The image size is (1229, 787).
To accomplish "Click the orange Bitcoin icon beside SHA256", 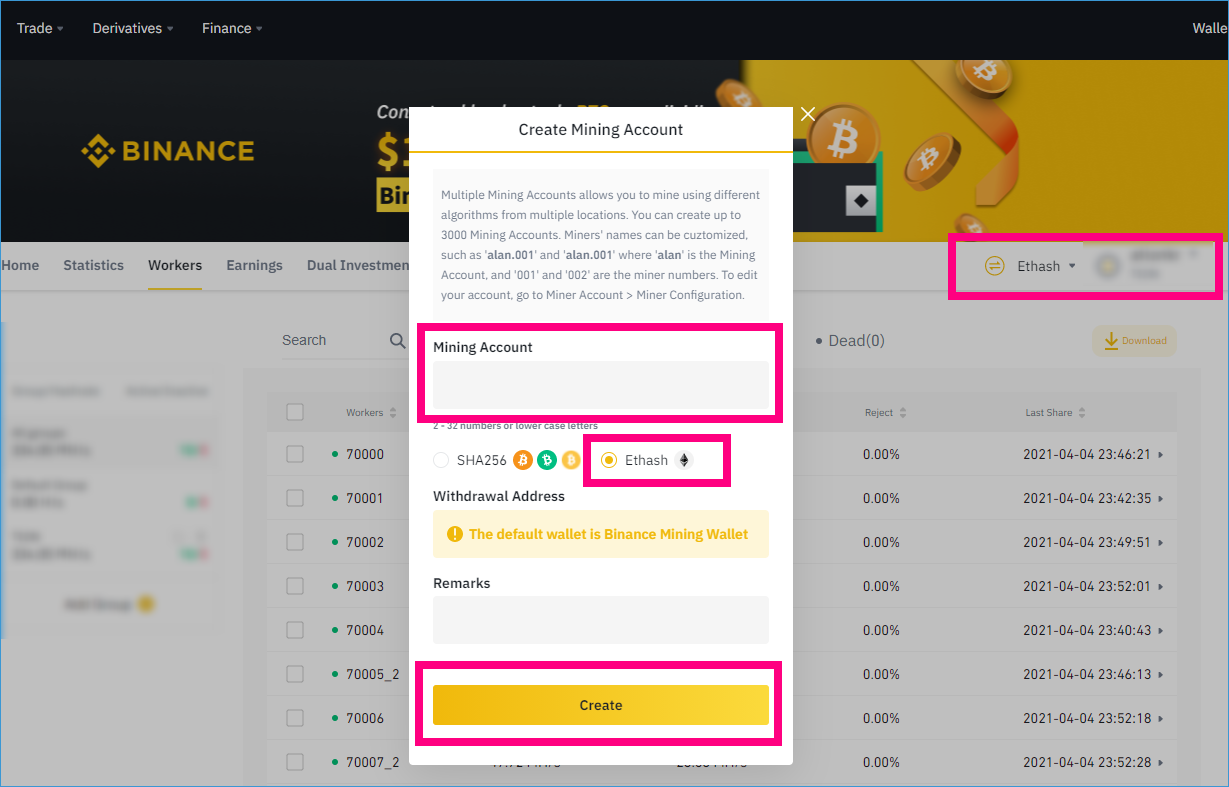I will pos(522,460).
